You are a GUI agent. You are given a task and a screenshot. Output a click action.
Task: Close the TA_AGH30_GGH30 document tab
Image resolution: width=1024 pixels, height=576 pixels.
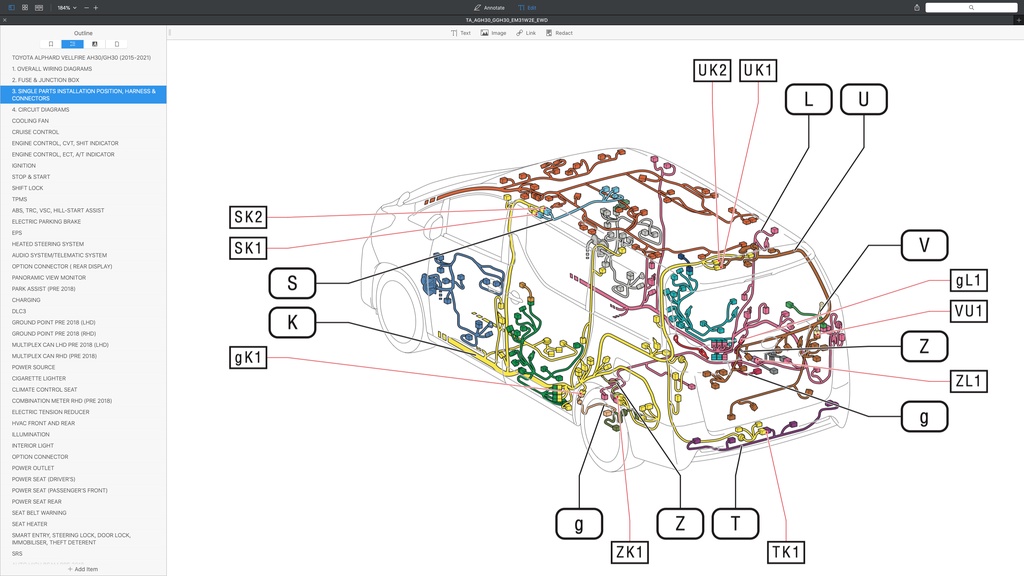pos(5,20)
